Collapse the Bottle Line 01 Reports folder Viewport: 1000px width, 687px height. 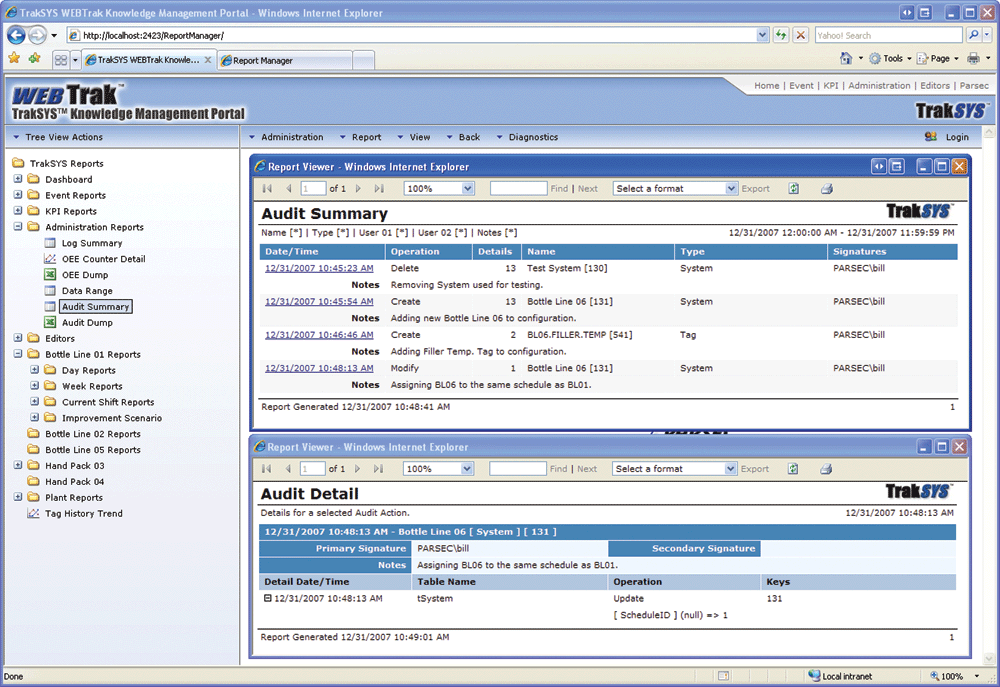pos(18,353)
